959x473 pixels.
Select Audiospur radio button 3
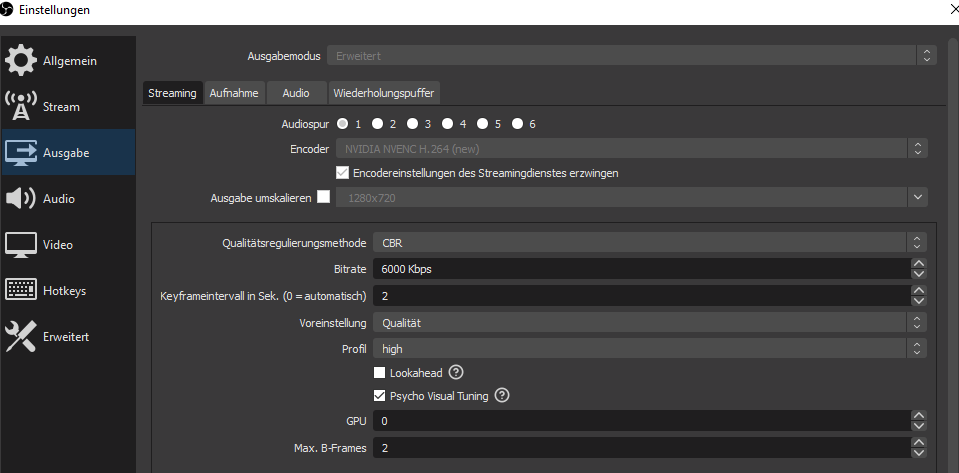411,124
